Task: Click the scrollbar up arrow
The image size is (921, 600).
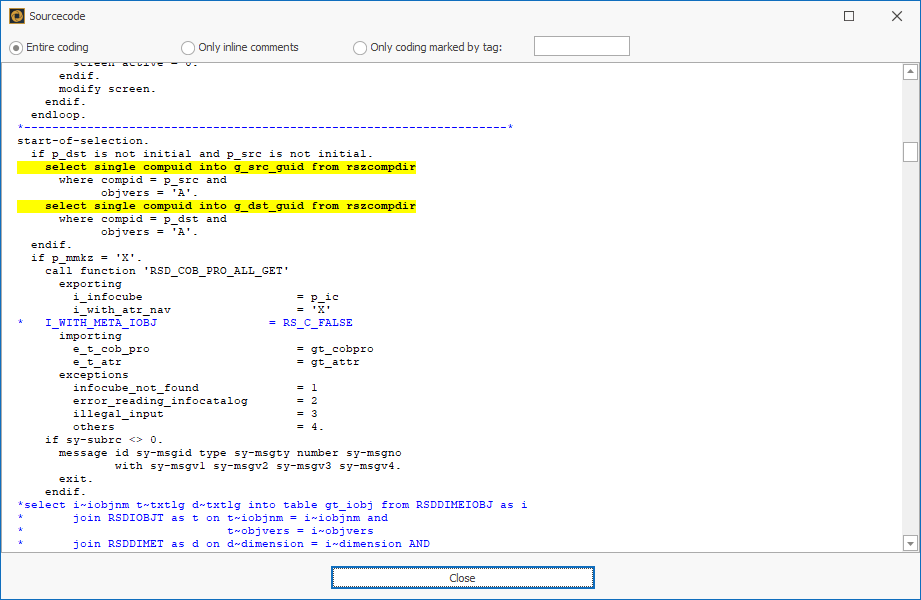Action: point(909,71)
